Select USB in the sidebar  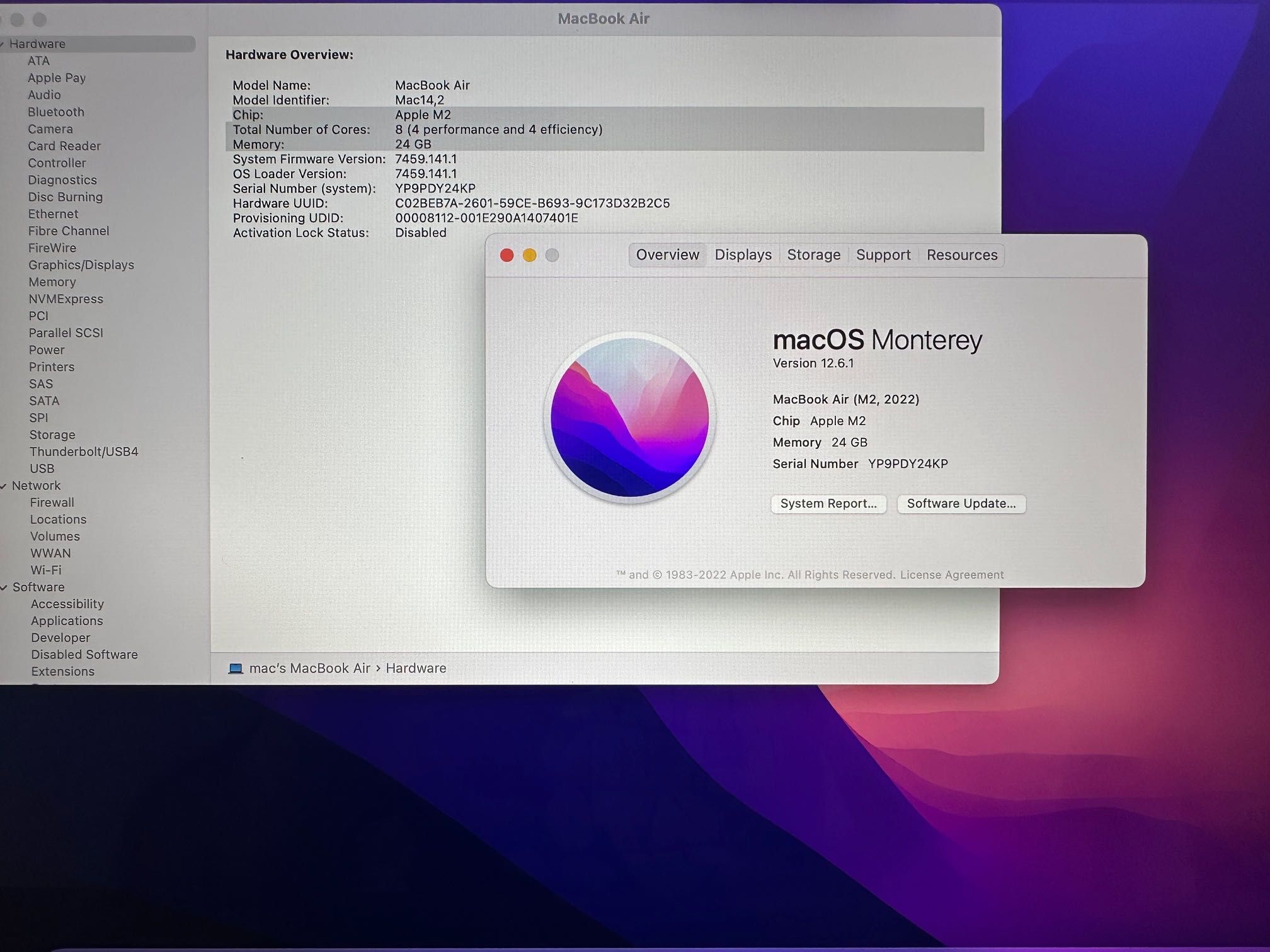[x=42, y=469]
